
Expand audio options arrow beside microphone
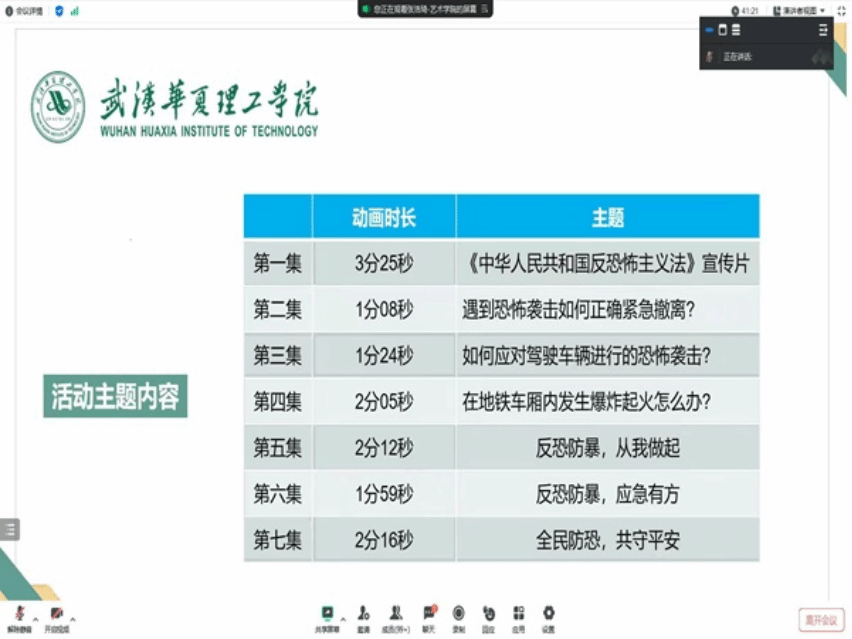pyautogui.click(x=35, y=620)
